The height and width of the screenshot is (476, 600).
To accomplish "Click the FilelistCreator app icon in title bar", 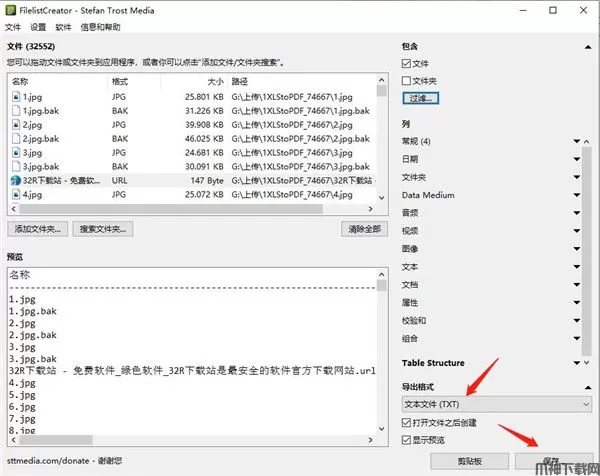I will click(11, 10).
